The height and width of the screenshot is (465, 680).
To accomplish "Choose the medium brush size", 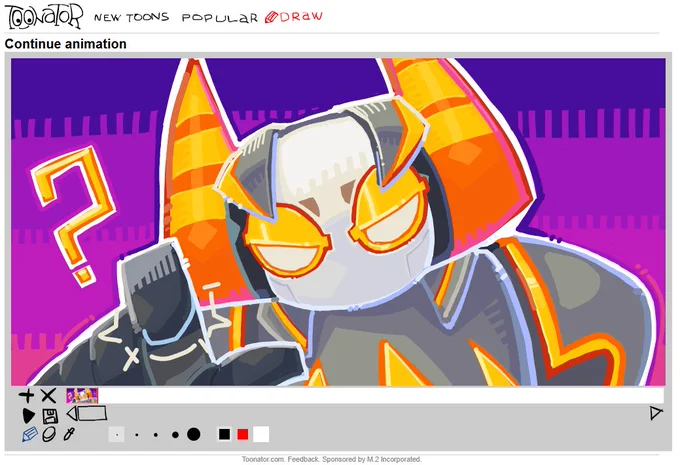I will tap(156, 434).
